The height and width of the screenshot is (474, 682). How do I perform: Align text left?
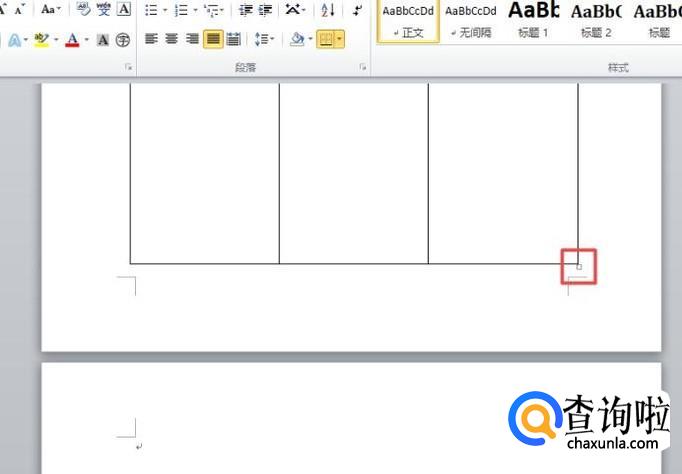(x=151, y=39)
